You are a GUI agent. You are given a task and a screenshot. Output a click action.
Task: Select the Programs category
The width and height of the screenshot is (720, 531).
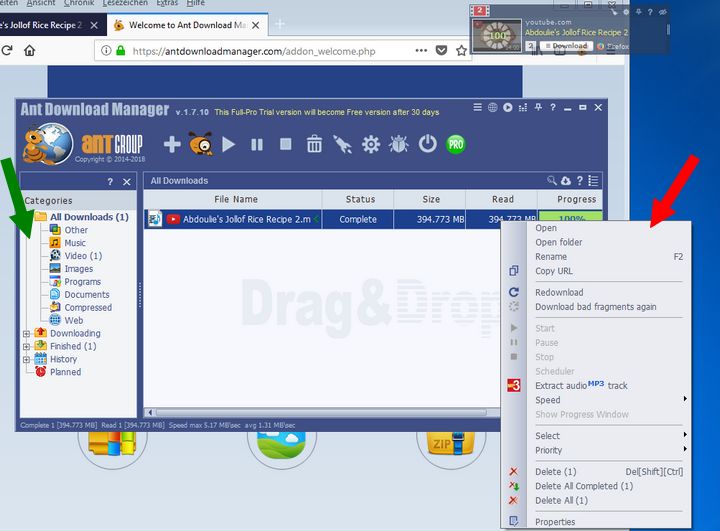coord(82,282)
